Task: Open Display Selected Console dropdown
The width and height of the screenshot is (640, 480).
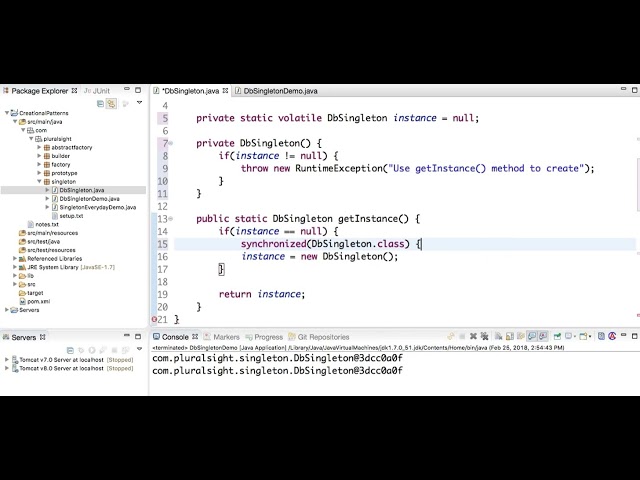Action: [575, 336]
